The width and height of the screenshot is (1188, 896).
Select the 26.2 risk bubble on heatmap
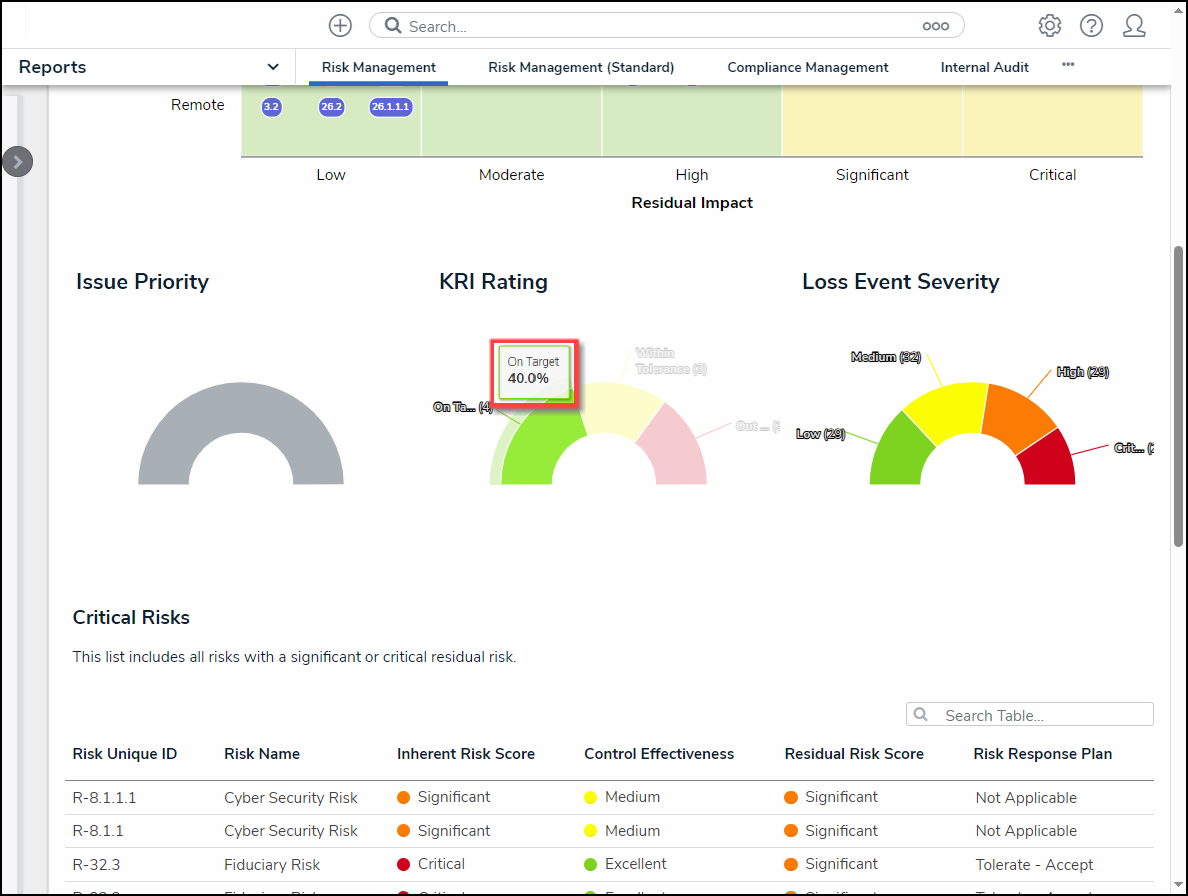[331, 107]
